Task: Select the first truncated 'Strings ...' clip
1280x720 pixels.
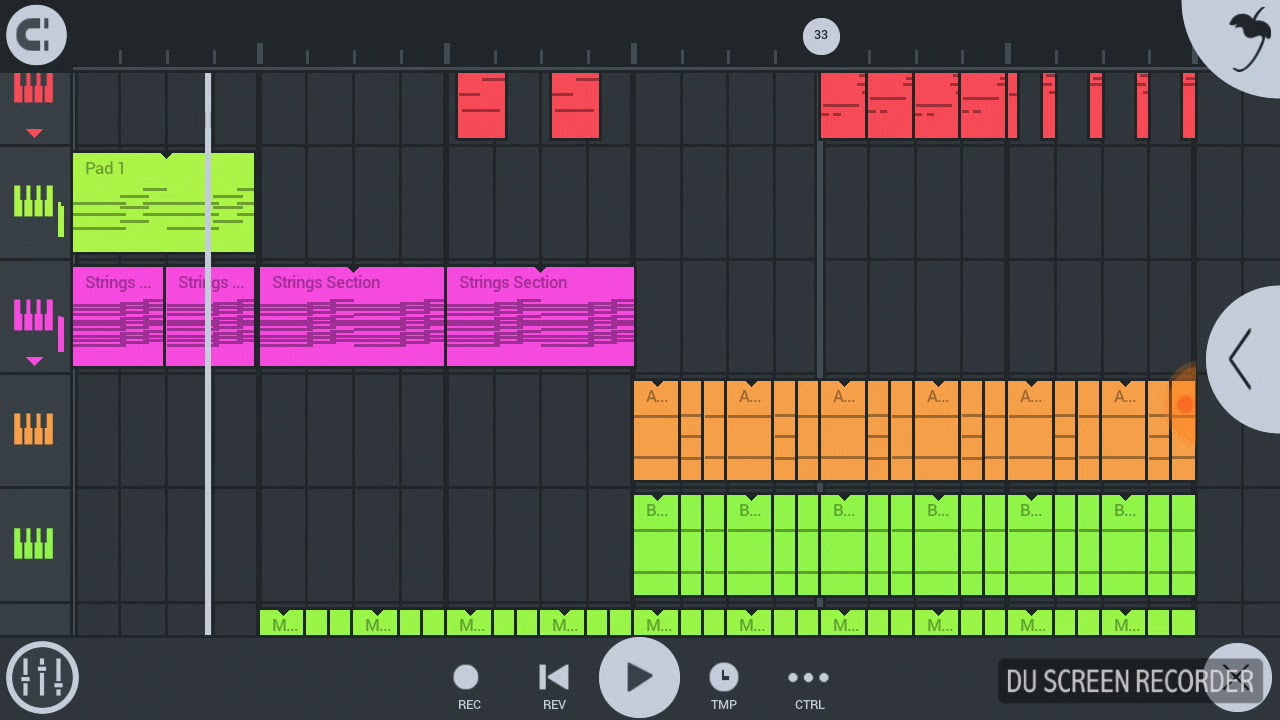Action: point(118,316)
